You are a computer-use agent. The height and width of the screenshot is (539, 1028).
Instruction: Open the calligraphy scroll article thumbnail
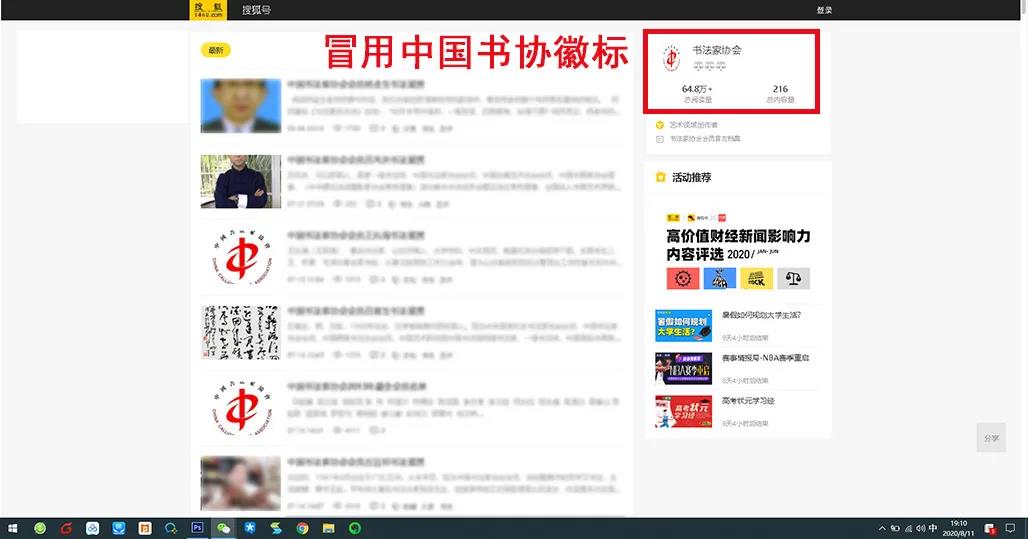[x=241, y=332]
